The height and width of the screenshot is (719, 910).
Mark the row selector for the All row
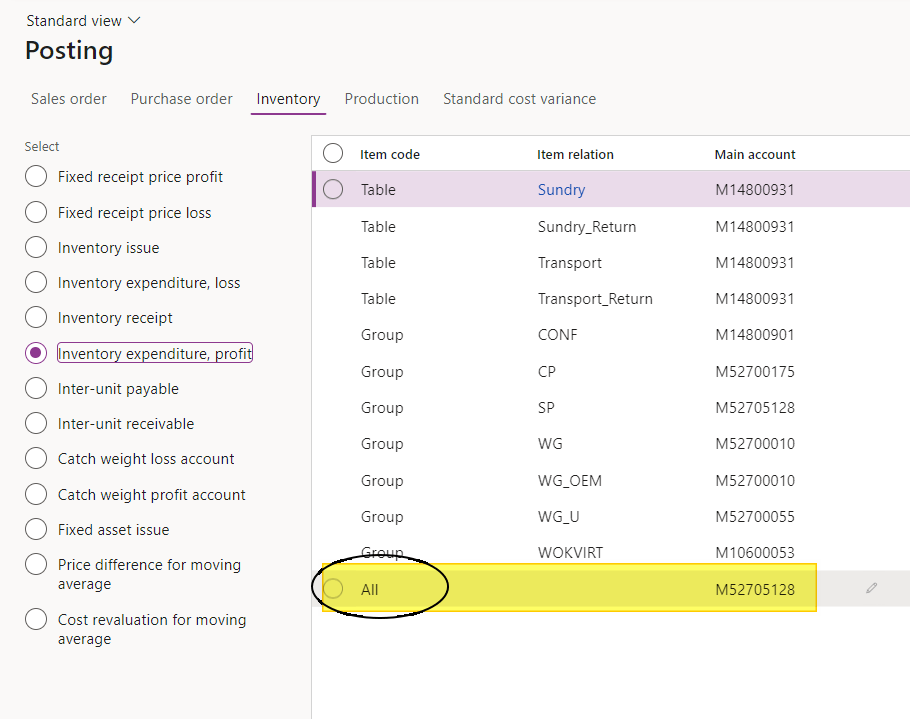click(333, 589)
